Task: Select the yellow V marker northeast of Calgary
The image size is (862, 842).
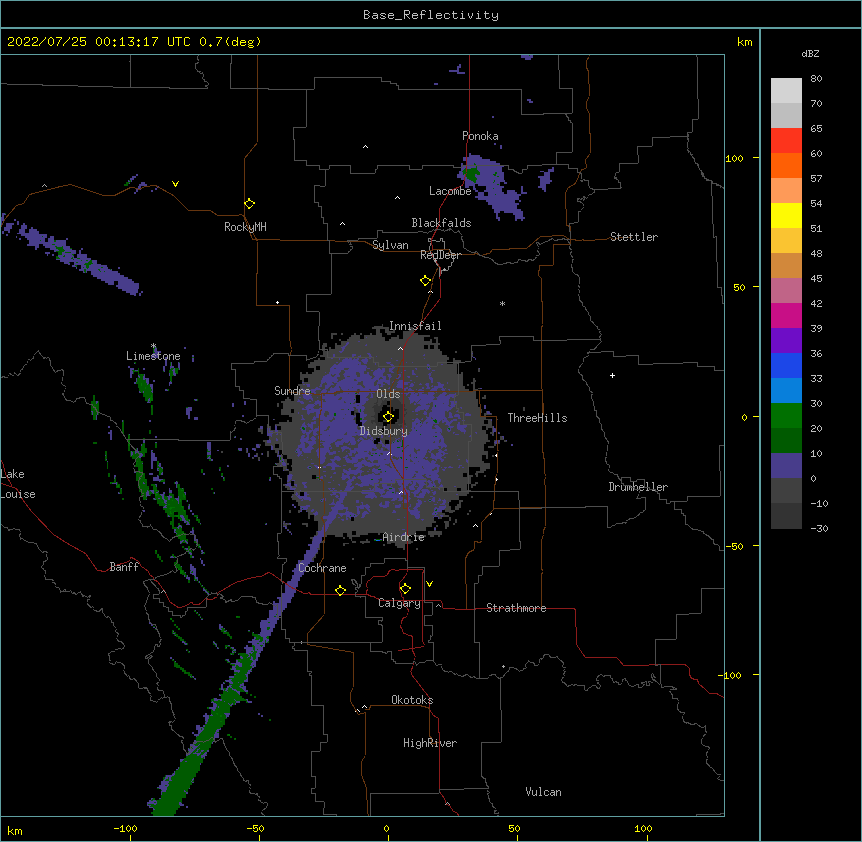Action: [429, 584]
